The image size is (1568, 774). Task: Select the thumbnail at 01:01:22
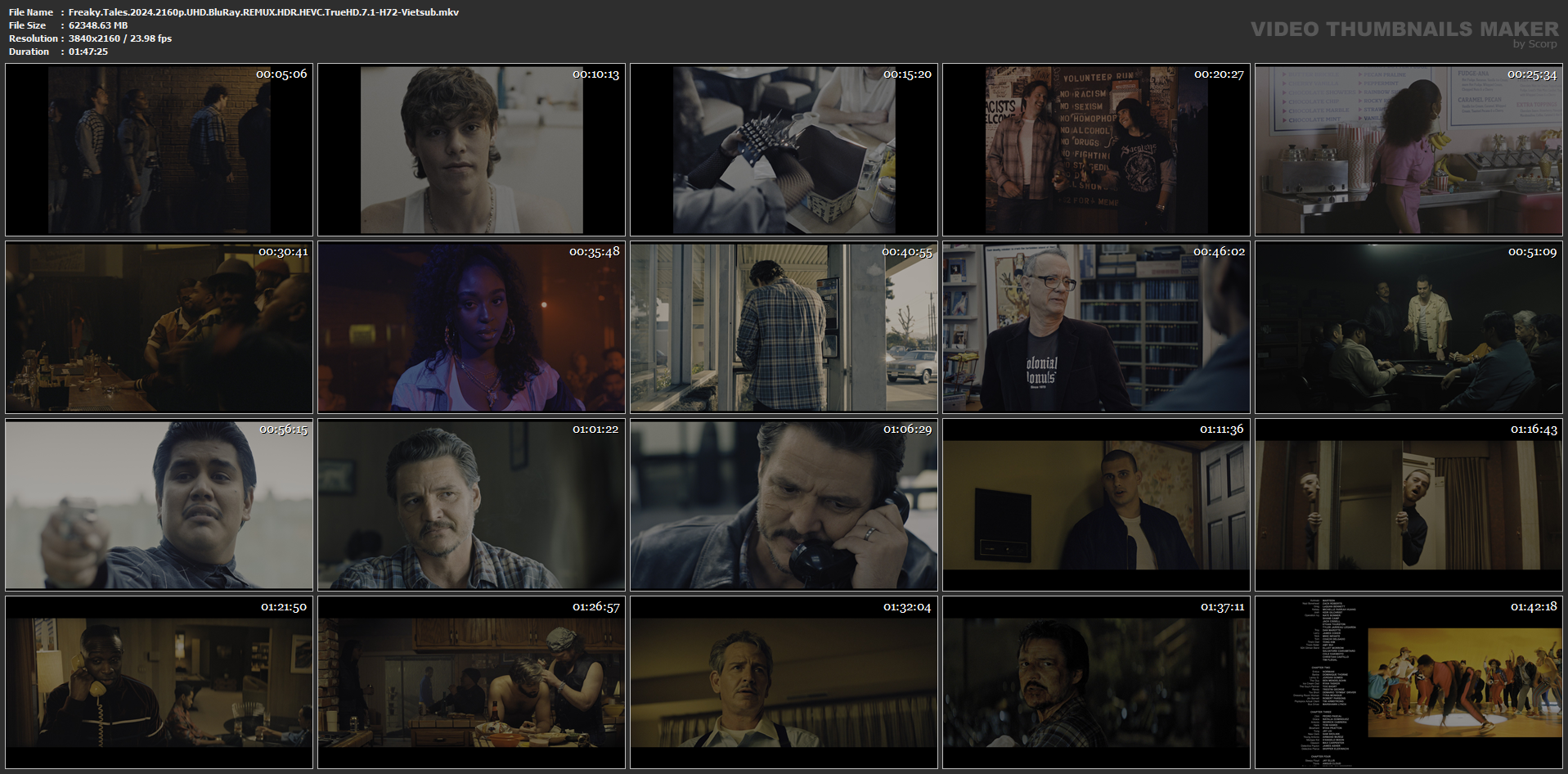pyautogui.click(x=472, y=505)
